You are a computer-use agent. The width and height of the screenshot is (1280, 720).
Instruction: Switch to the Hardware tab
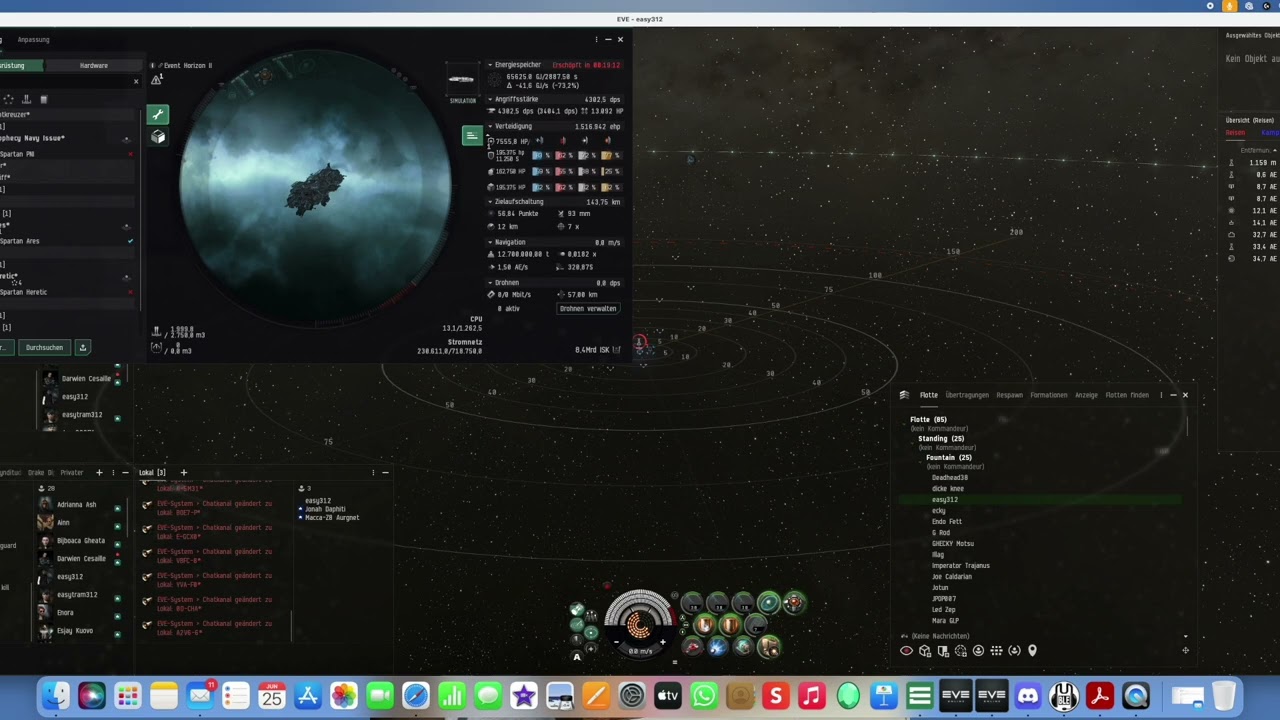[x=94, y=65]
